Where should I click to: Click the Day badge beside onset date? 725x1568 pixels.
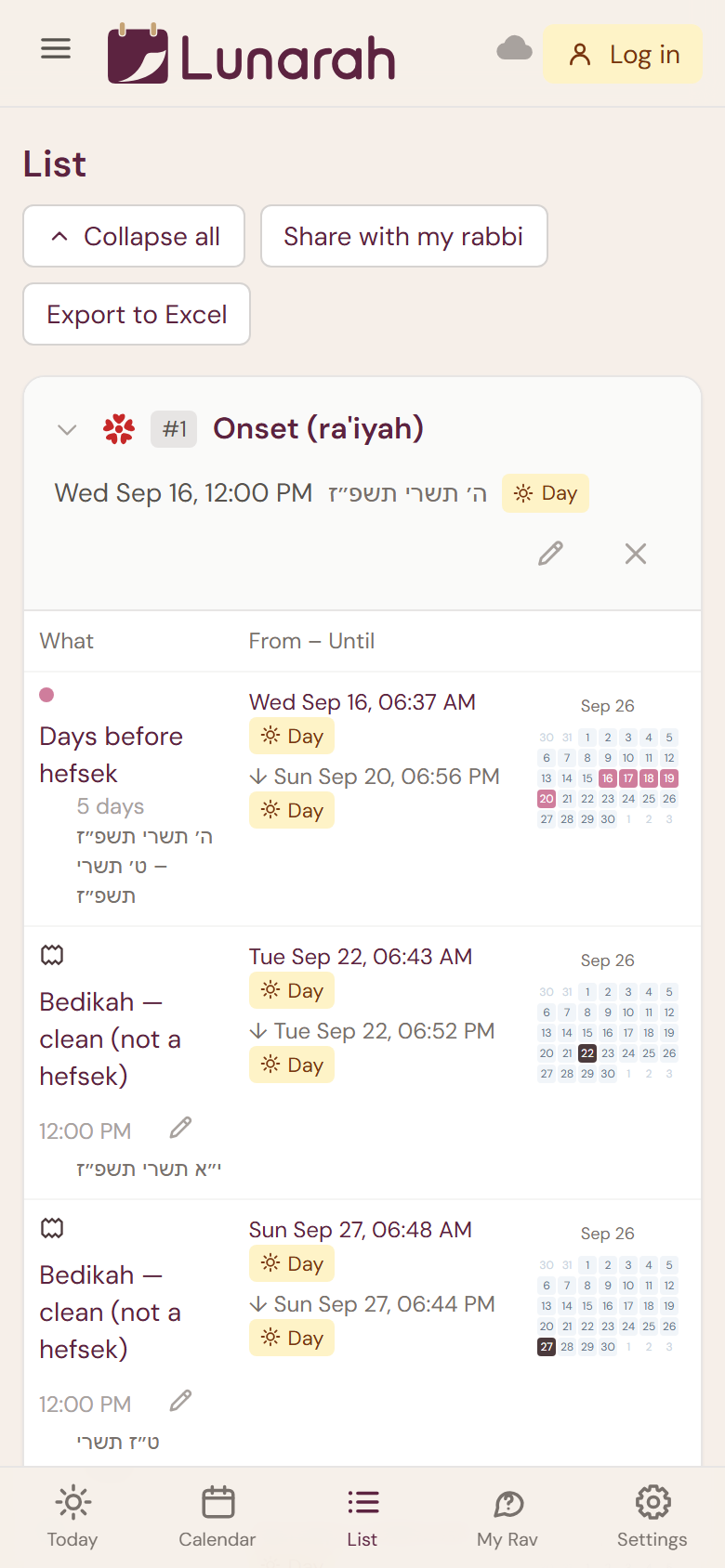coord(546,493)
